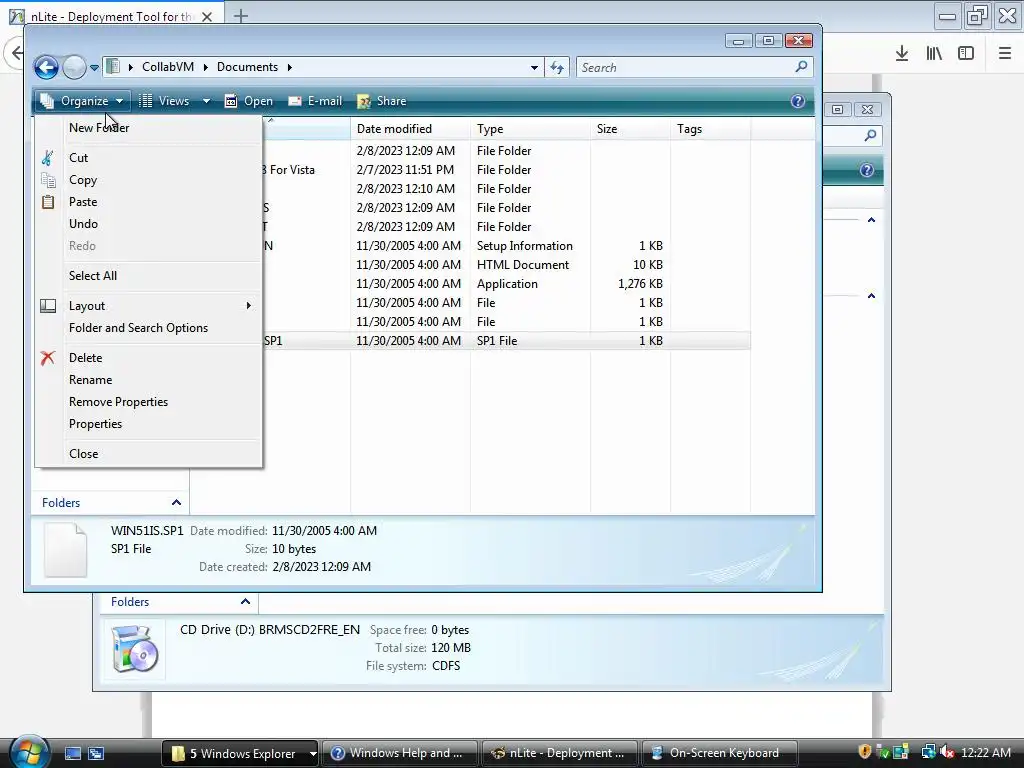
Task: Click the Layout pane icon
Action: pyautogui.click(x=48, y=306)
